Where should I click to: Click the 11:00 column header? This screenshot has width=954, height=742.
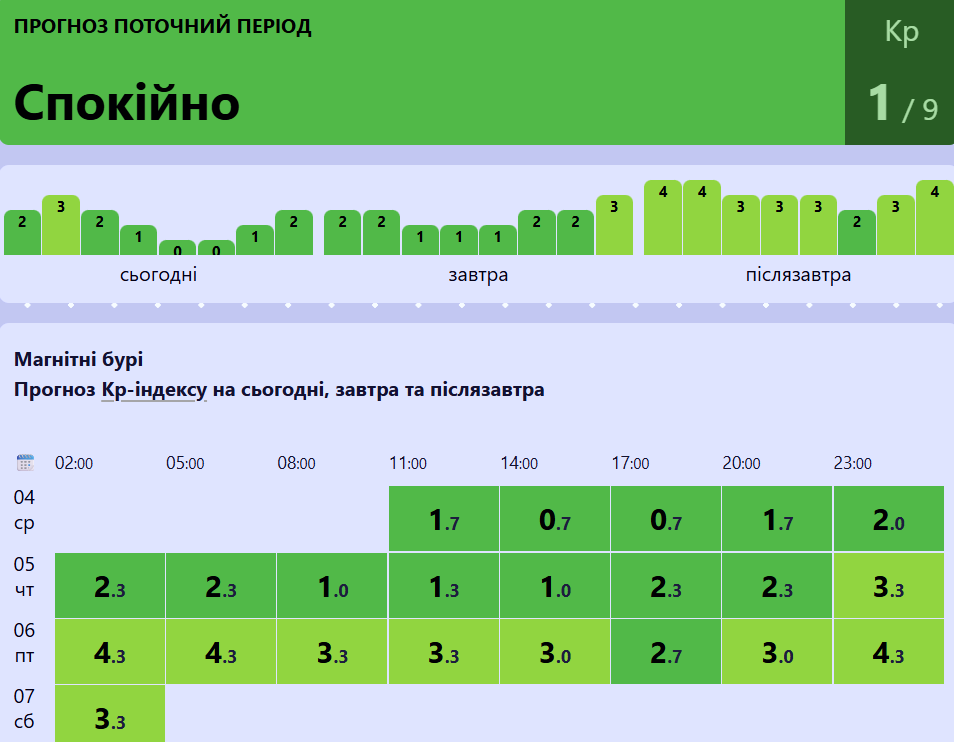click(x=408, y=464)
